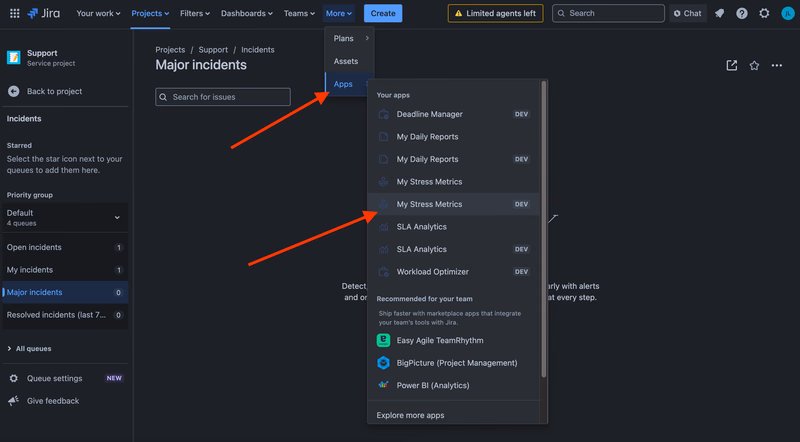
Task: Click the Back to project arrow icon
Action: (x=14, y=91)
